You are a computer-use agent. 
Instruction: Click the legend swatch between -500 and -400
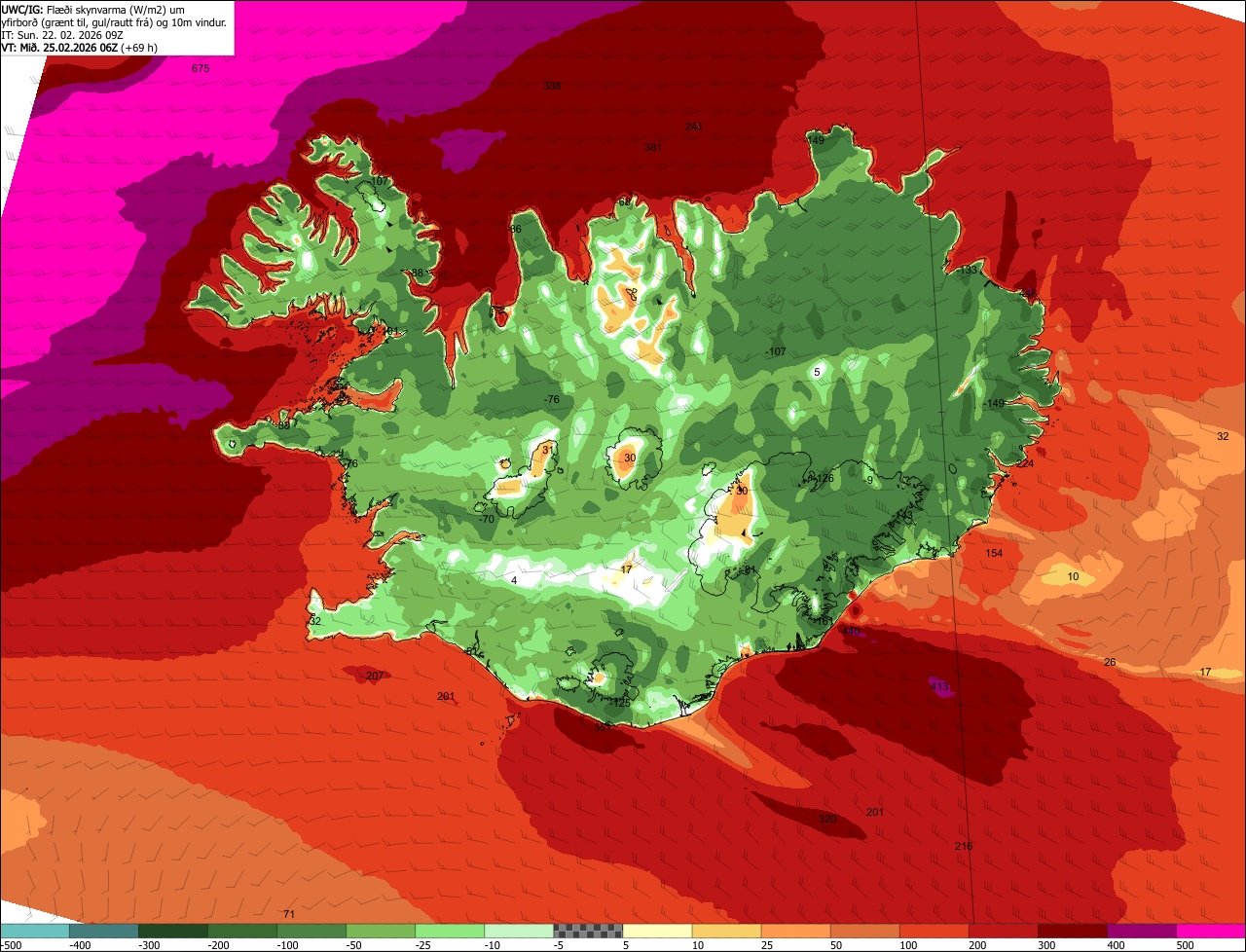click(x=34, y=931)
